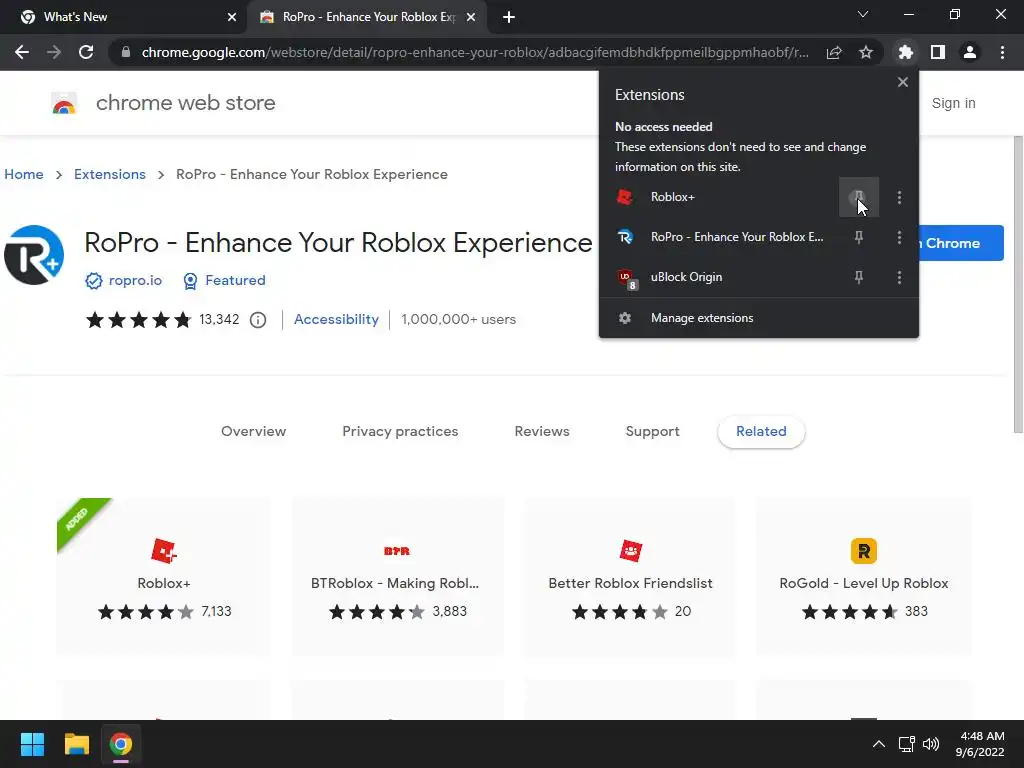This screenshot has width=1024, height=768.
Task: Click the Featured badge
Action: tap(224, 280)
